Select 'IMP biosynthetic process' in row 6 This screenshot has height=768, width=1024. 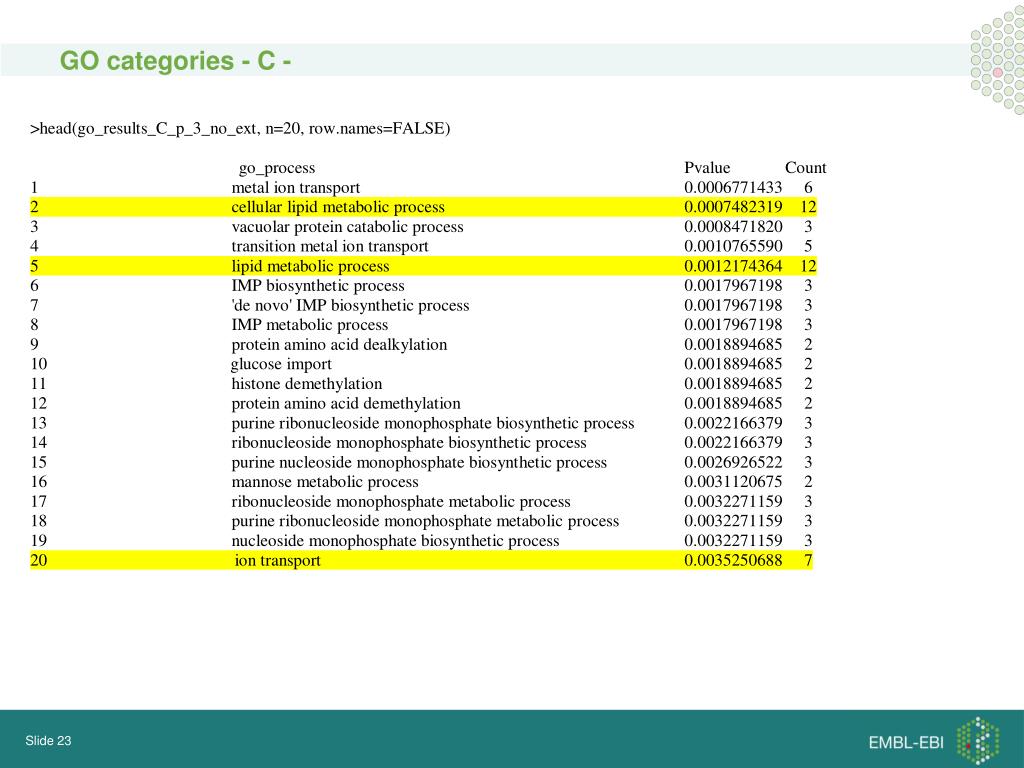coord(318,285)
